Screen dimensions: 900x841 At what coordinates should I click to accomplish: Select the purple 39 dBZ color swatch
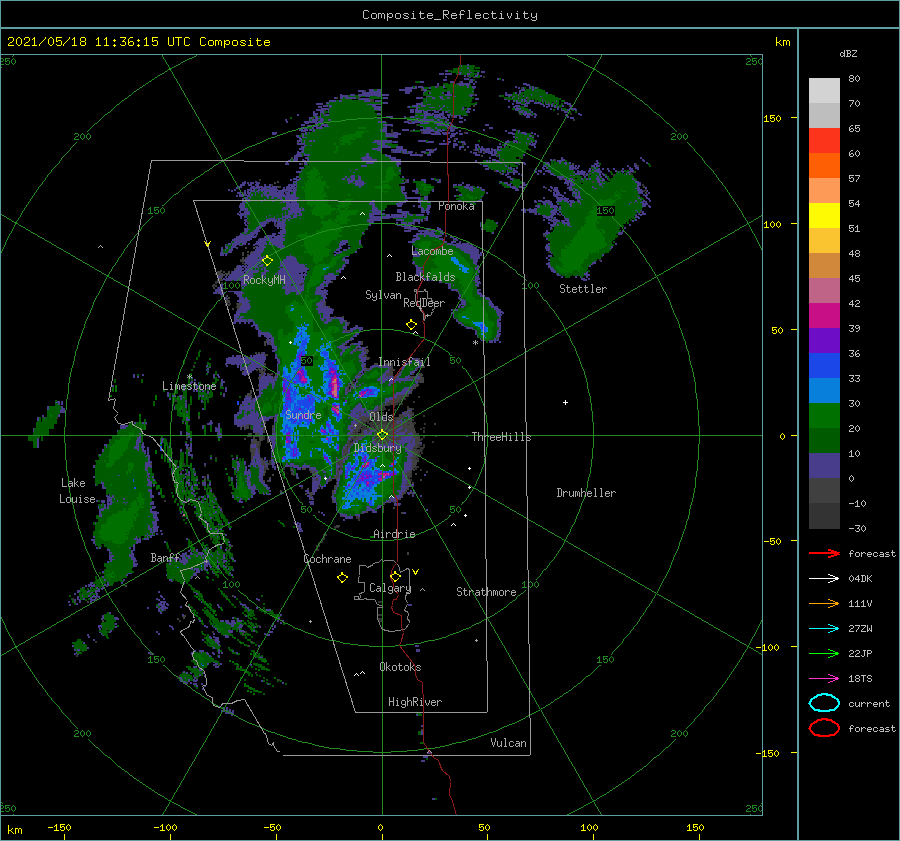(824, 340)
